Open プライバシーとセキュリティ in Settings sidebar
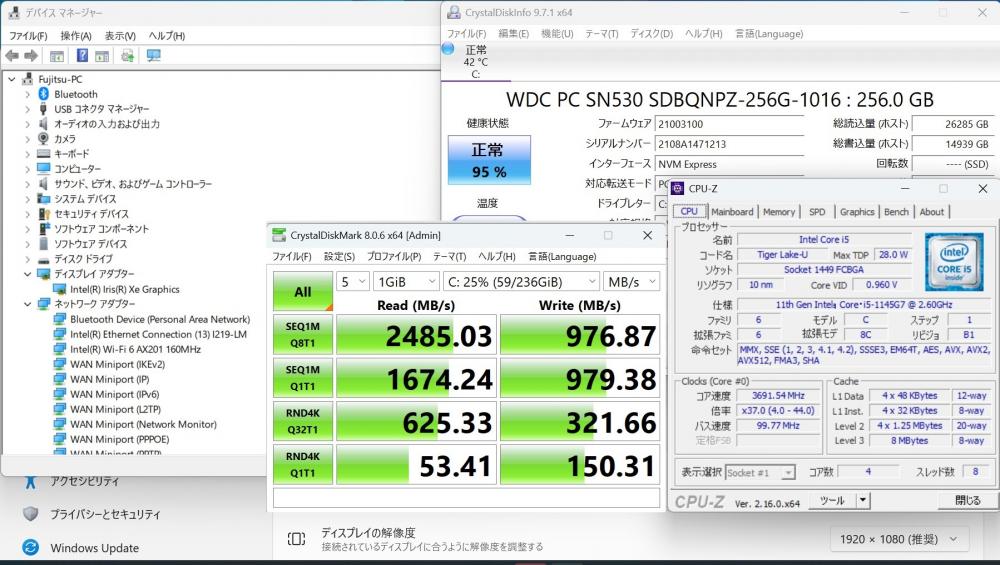The width and height of the screenshot is (1000, 565). (105, 514)
